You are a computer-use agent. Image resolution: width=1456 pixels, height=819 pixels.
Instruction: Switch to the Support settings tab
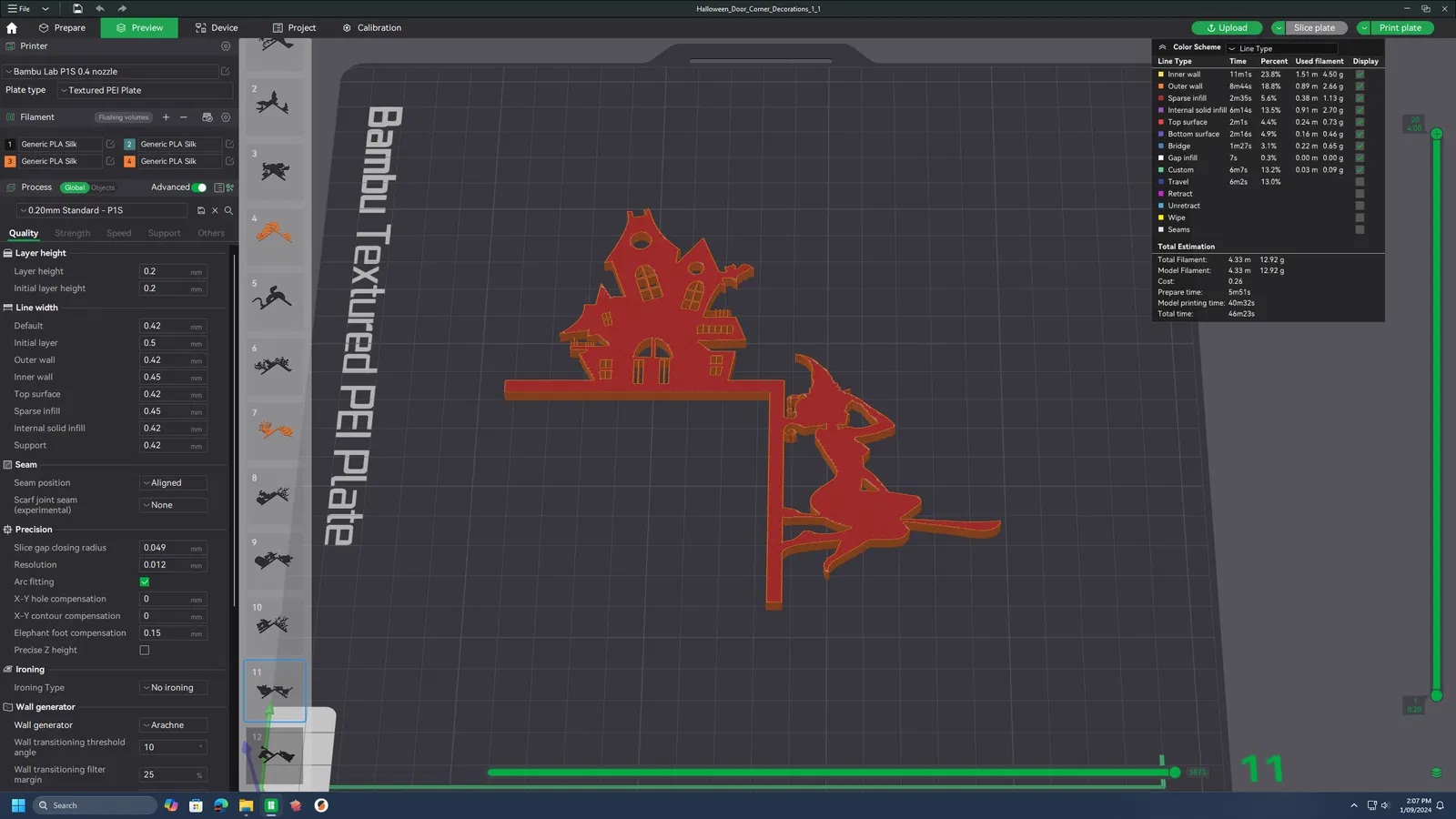pyautogui.click(x=165, y=234)
